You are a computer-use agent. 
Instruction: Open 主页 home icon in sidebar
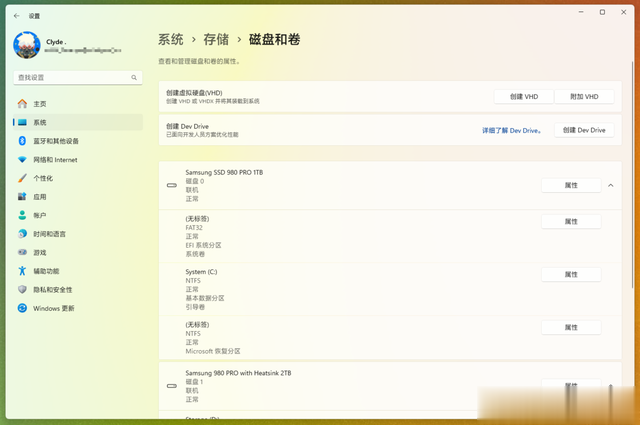[22, 104]
